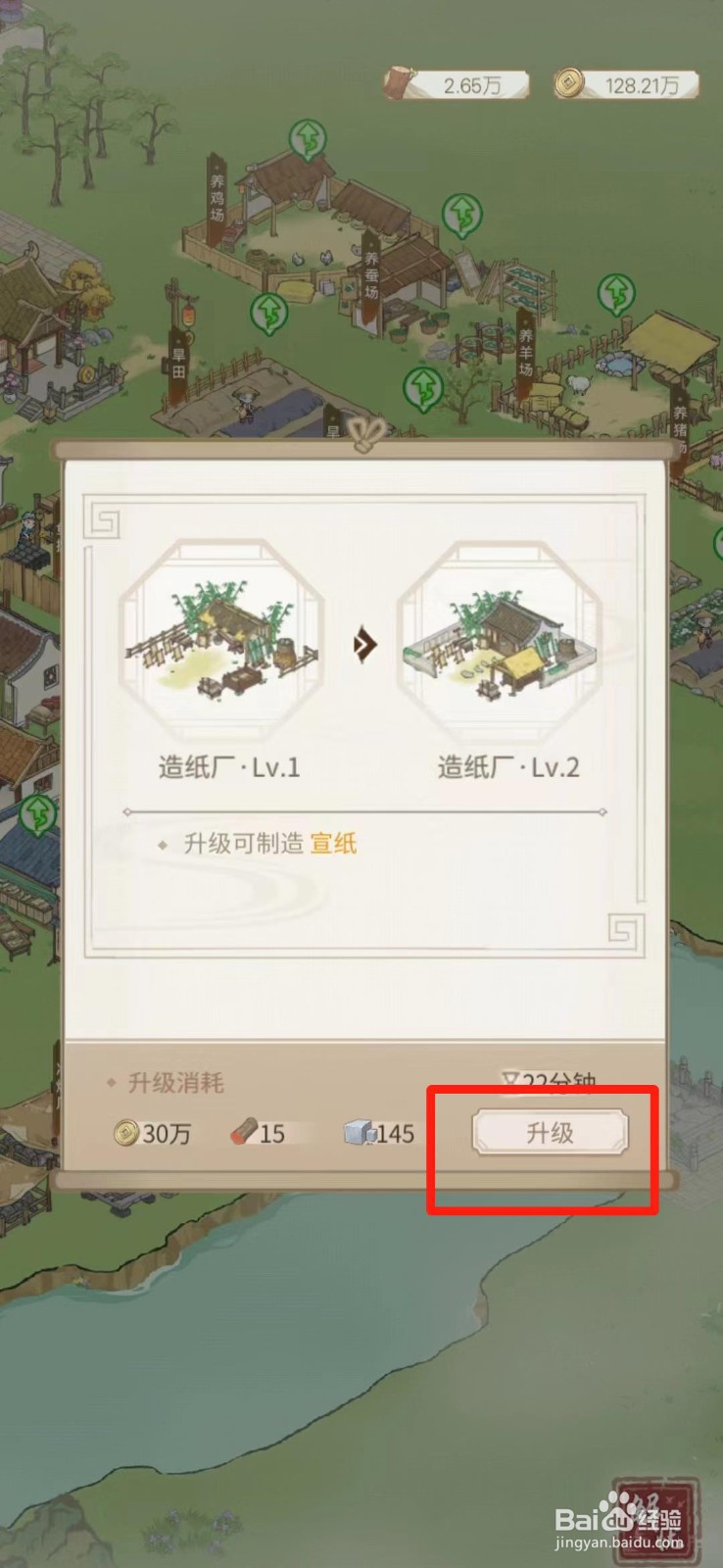723x1568 pixels.
Task: Tap the green upgrade arrow above 养鸡场
Action: (x=309, y=141)
